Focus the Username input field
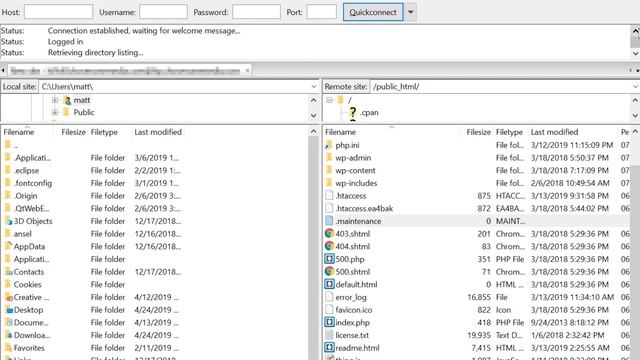The width and height of the screenshot is (640, 360). (x=163, y=12)
